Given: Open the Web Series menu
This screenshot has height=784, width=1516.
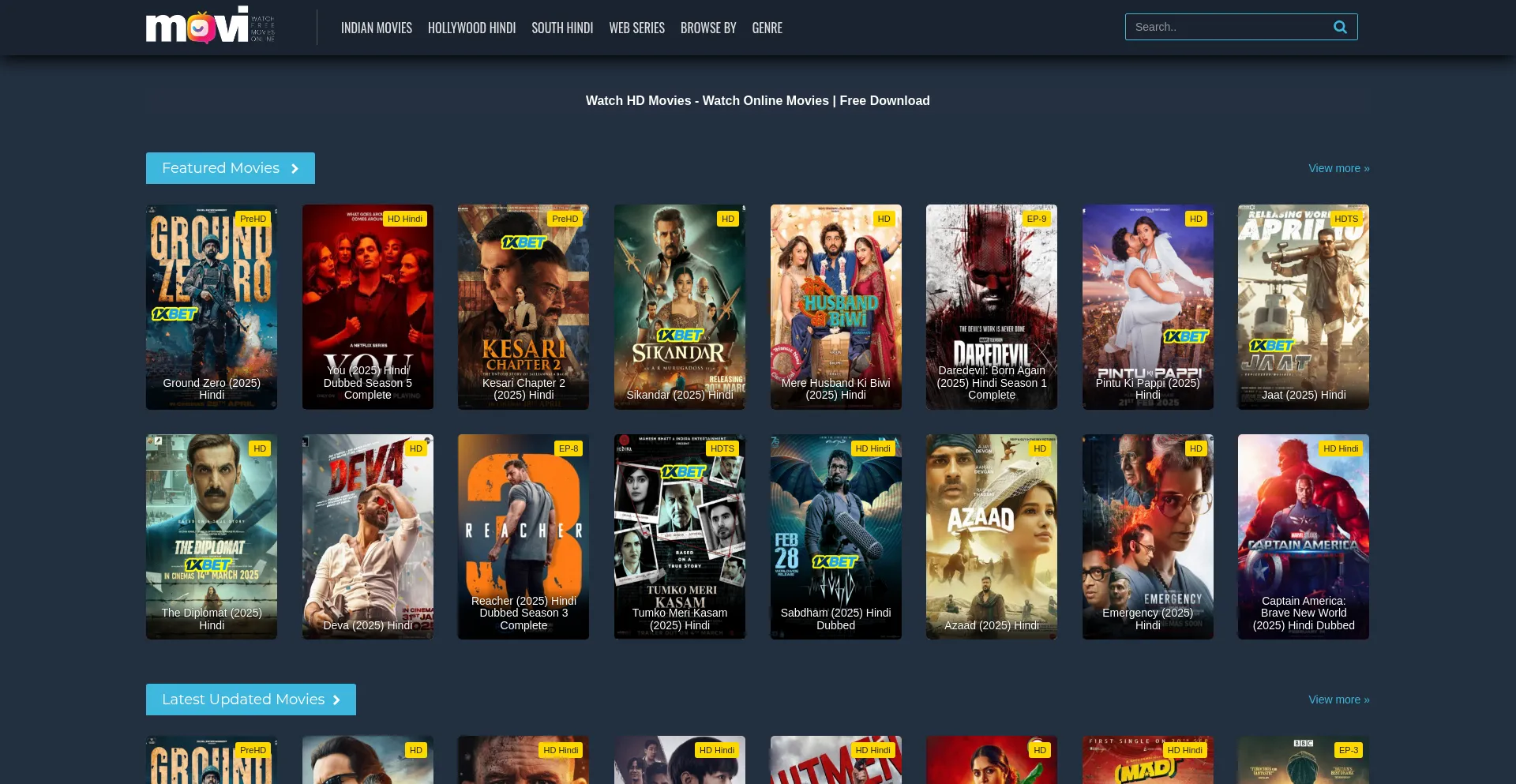Looking at the screenshot, I should coord(636,28).
